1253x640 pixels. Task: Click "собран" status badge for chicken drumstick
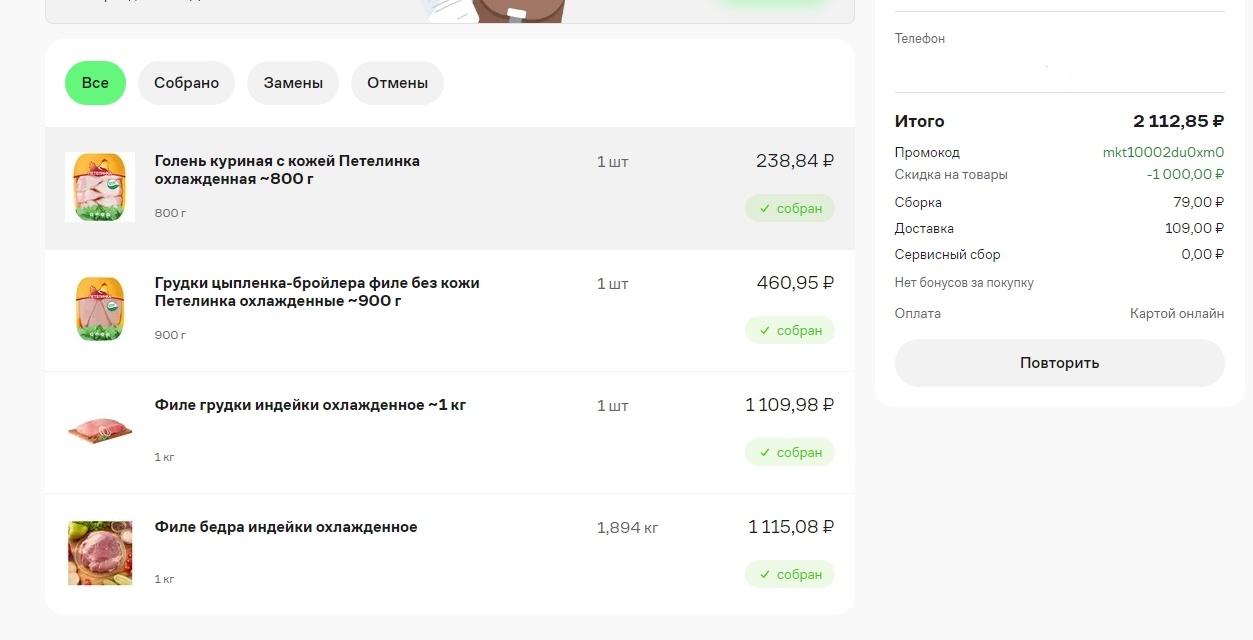click(789, 208)
